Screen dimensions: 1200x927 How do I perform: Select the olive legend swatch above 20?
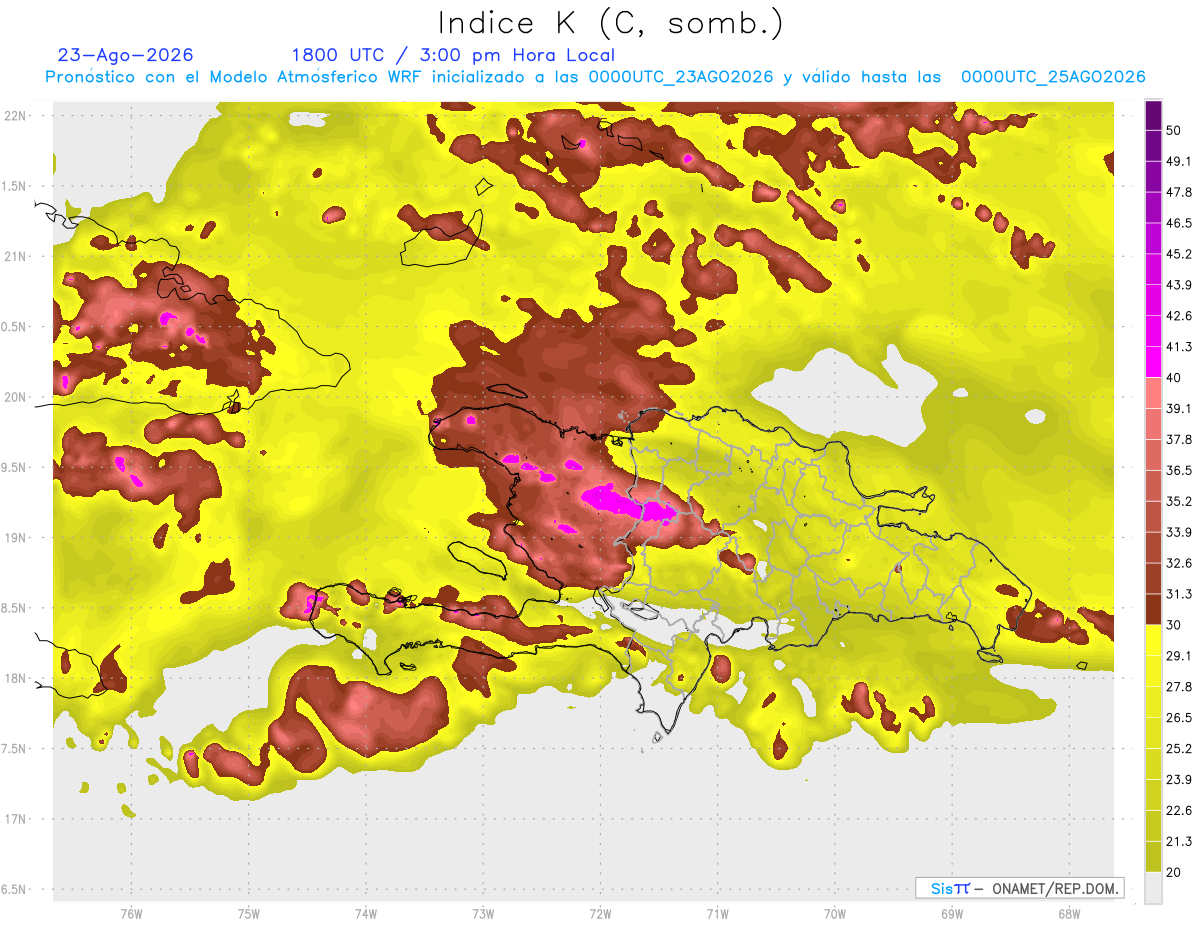[x=1153, y=856]
